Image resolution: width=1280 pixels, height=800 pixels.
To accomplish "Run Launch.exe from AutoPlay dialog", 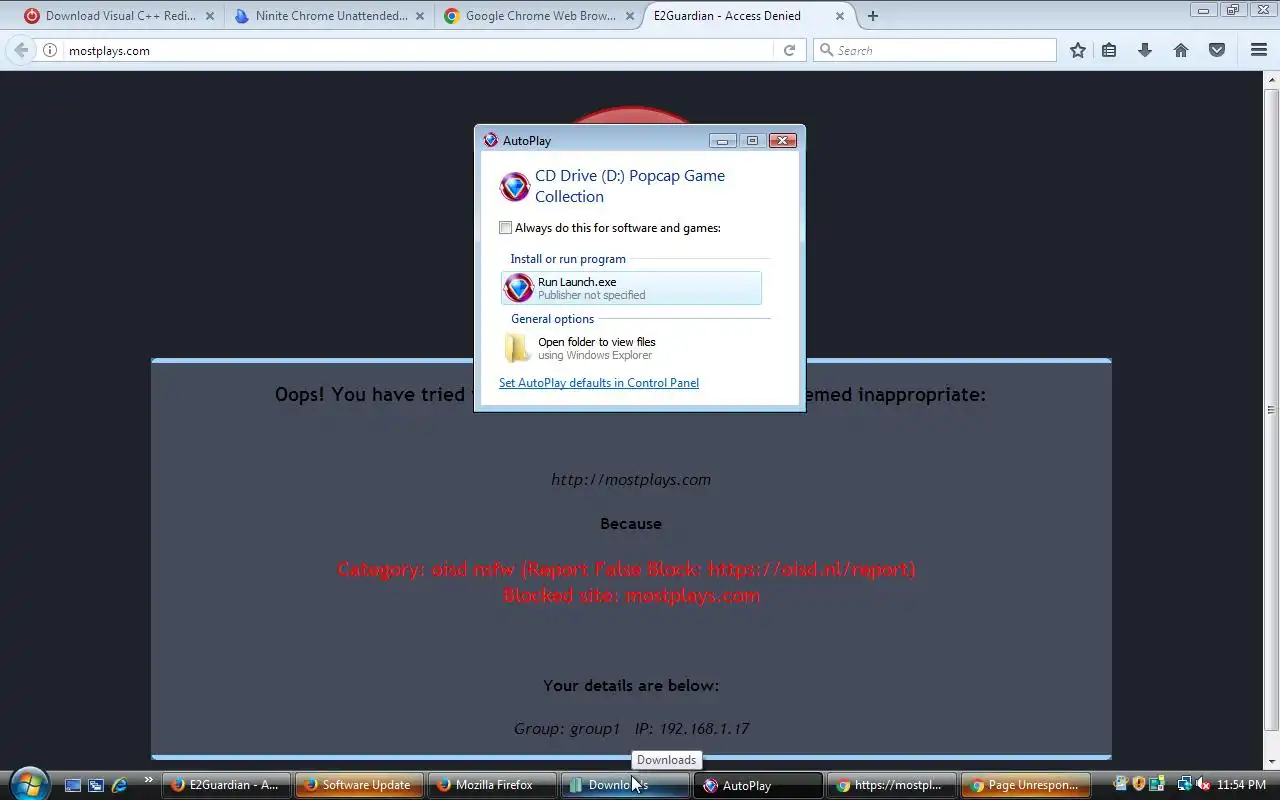I will point(631,288).
